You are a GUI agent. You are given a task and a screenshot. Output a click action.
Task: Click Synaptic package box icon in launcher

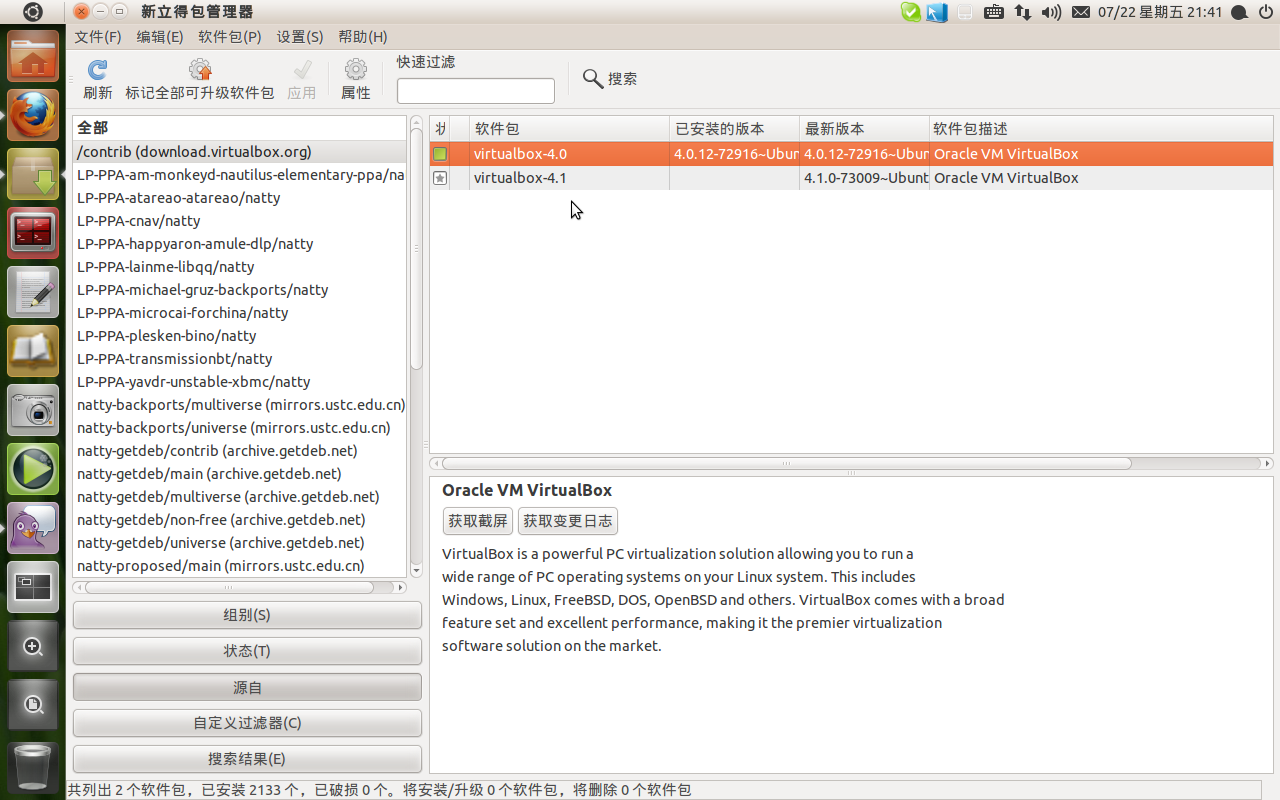coord(33,174)
